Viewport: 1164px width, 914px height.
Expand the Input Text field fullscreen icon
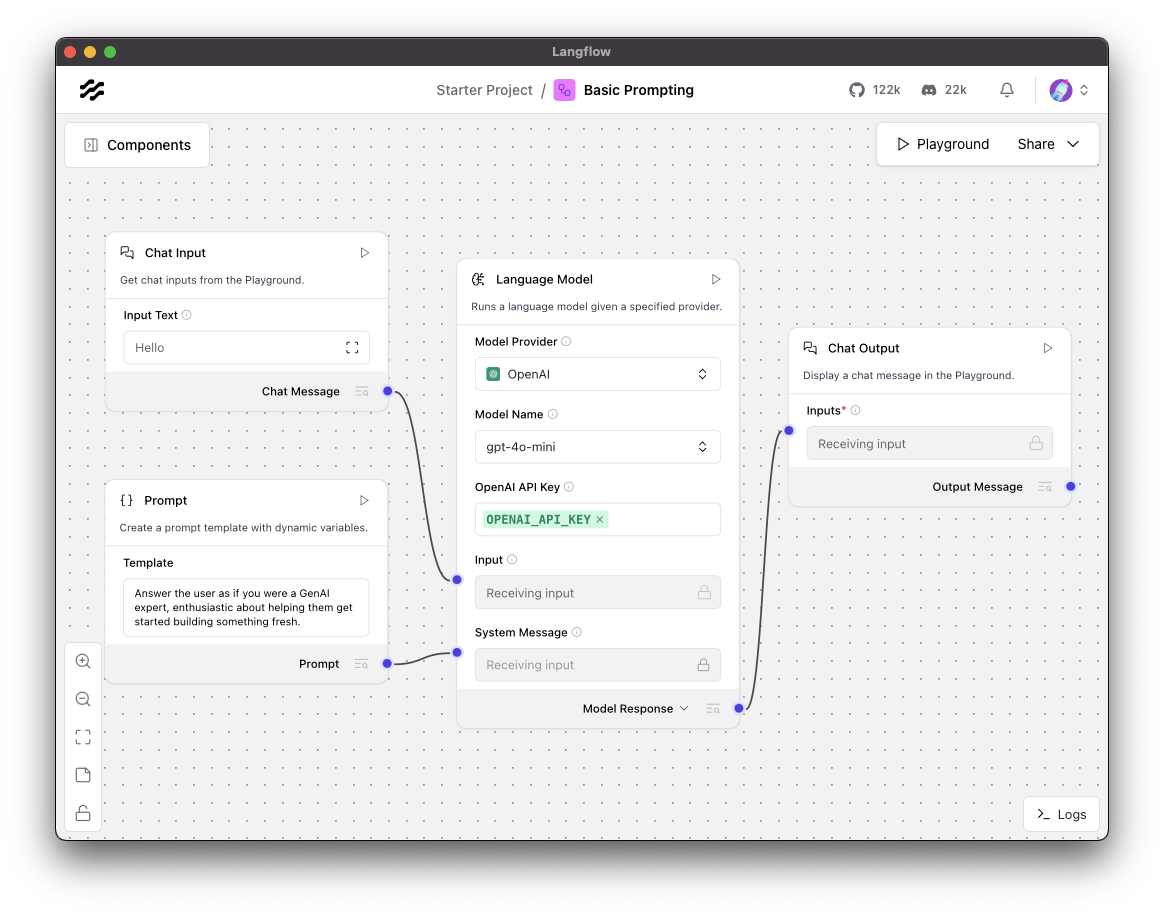352,348
